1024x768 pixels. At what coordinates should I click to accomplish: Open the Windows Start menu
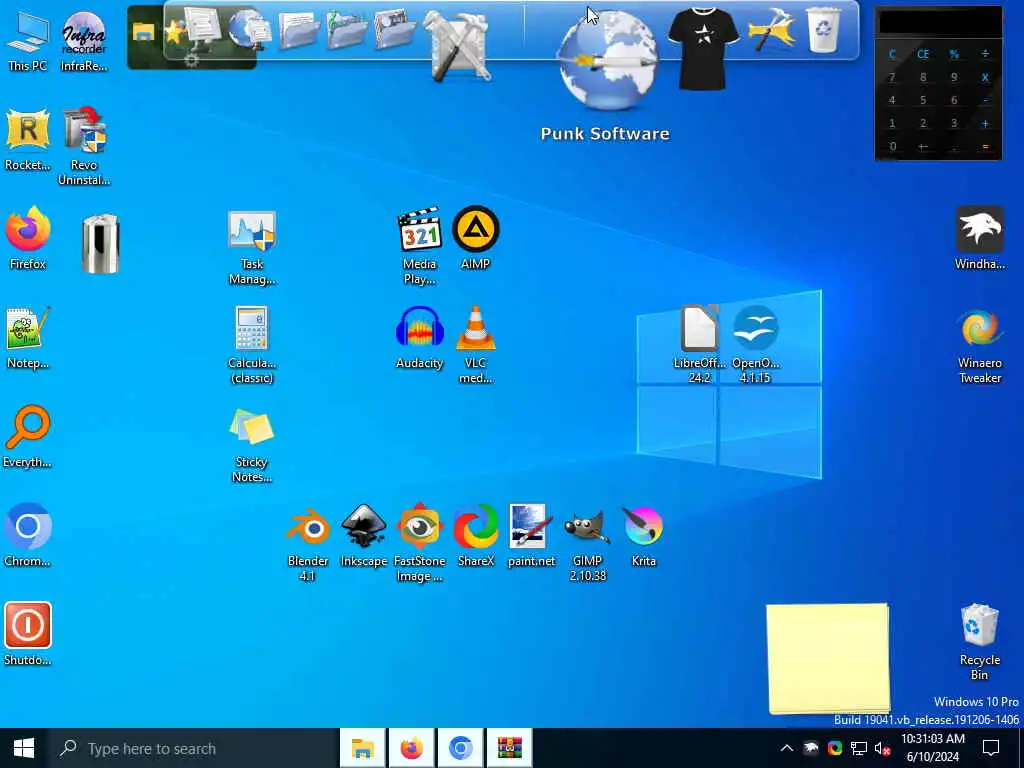click(x=24, y=748)
